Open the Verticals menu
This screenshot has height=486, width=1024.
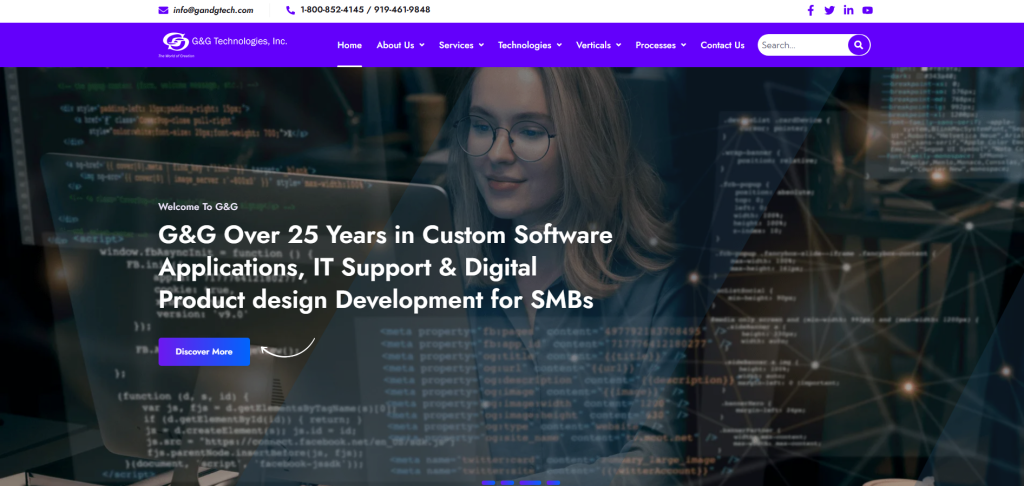(x=593, y=45)
